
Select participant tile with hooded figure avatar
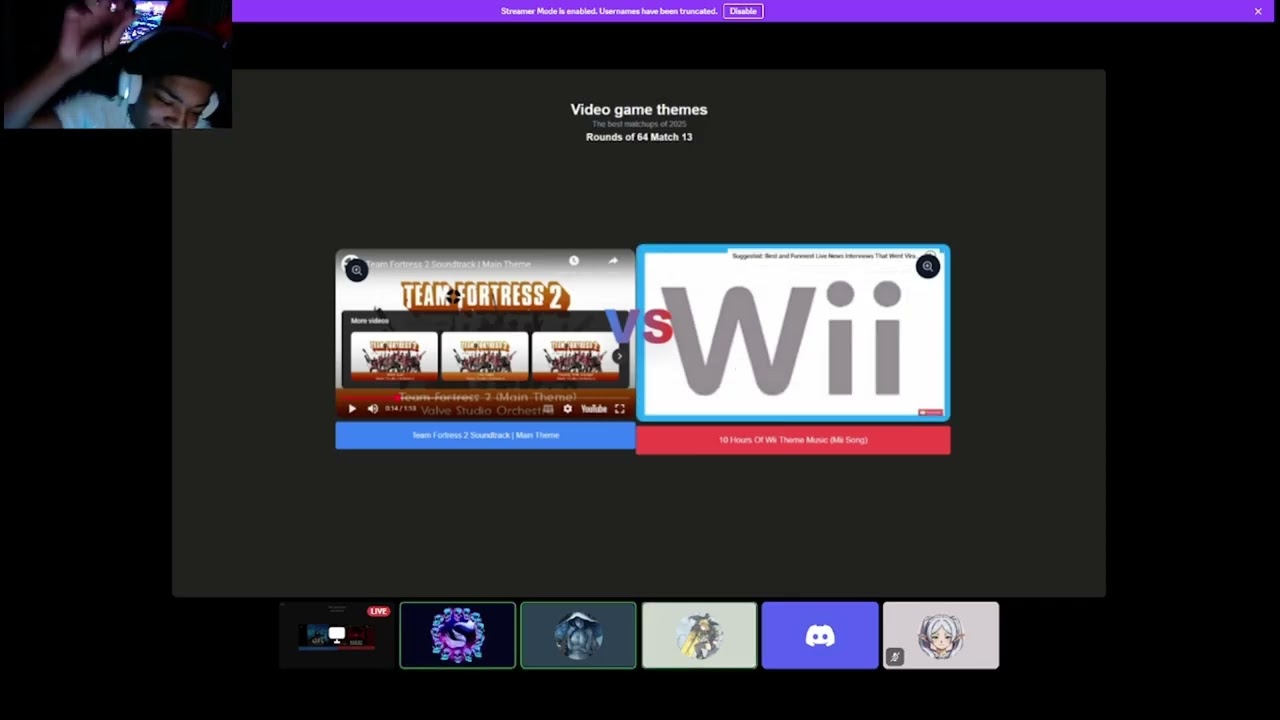click(578, 635)
